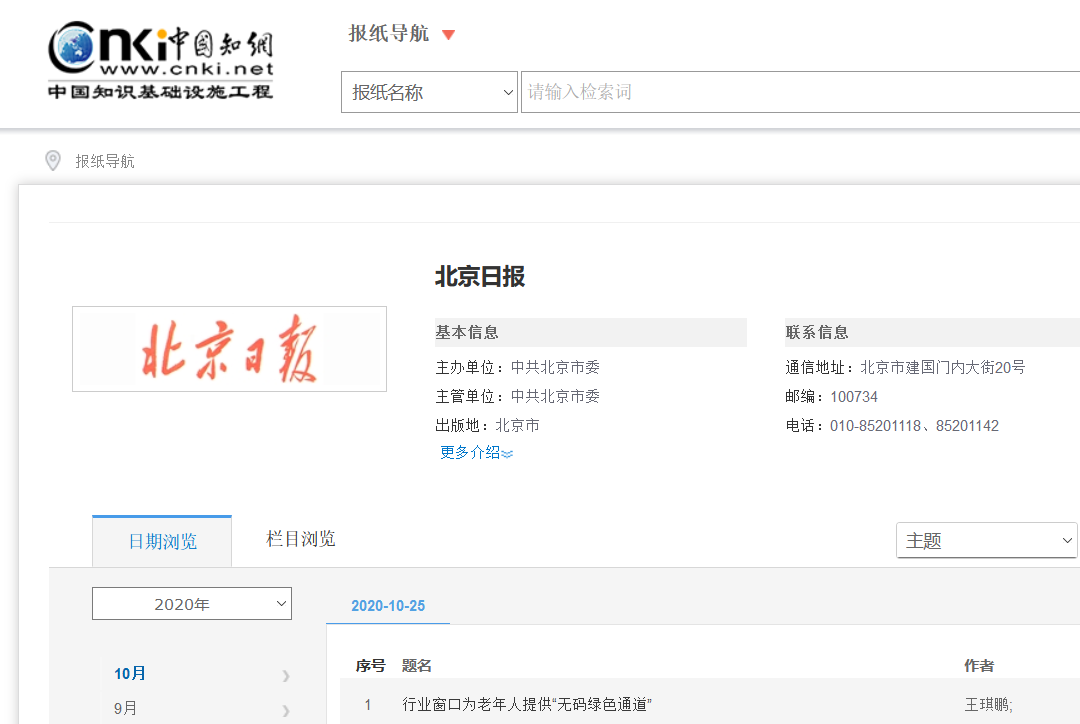Screen dimensions: 1080x724
Task: Expand 更多介绍 for more details
Action: [476, 453]
